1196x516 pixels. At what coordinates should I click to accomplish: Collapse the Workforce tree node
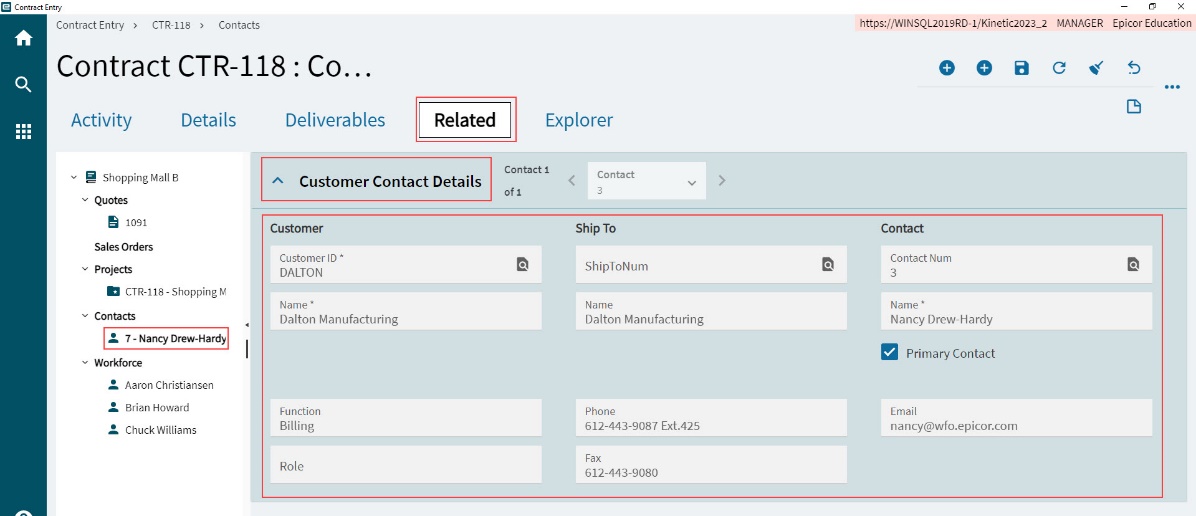point(85,363)
